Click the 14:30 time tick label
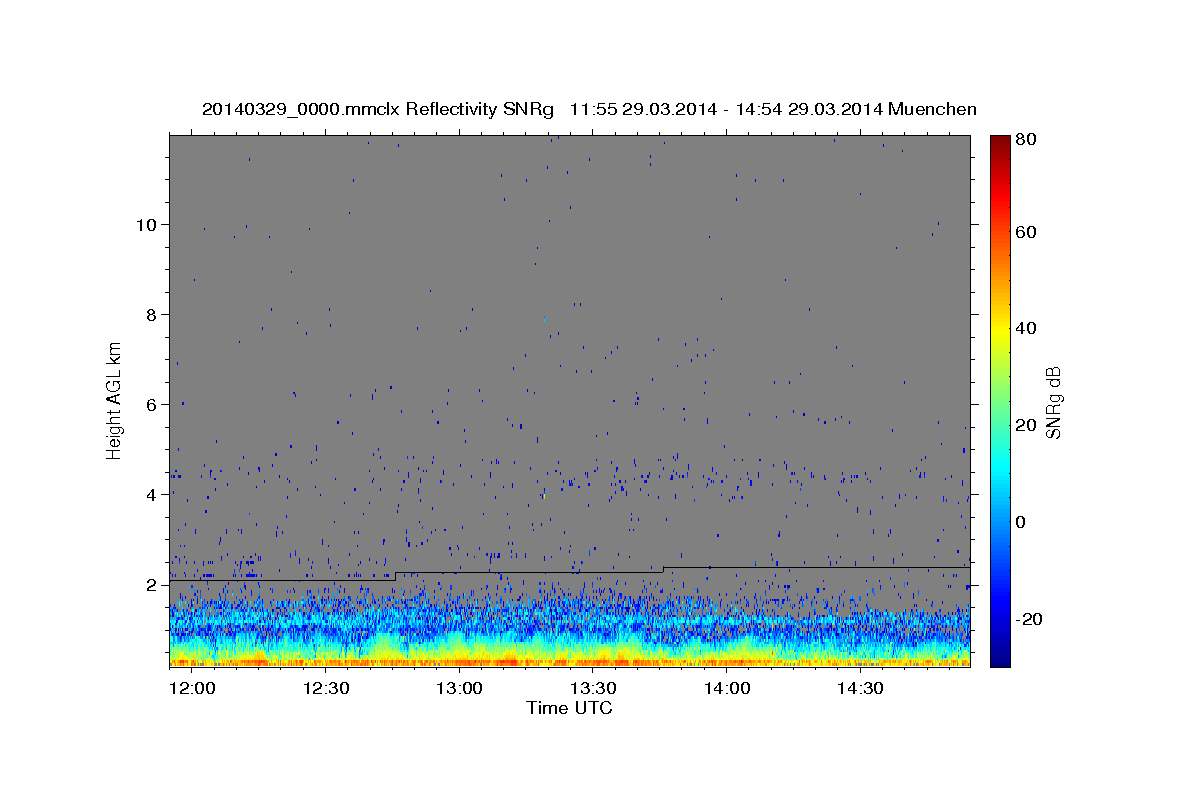The image size is (1200, 800). pyautogui.click(x=861, y=688)
